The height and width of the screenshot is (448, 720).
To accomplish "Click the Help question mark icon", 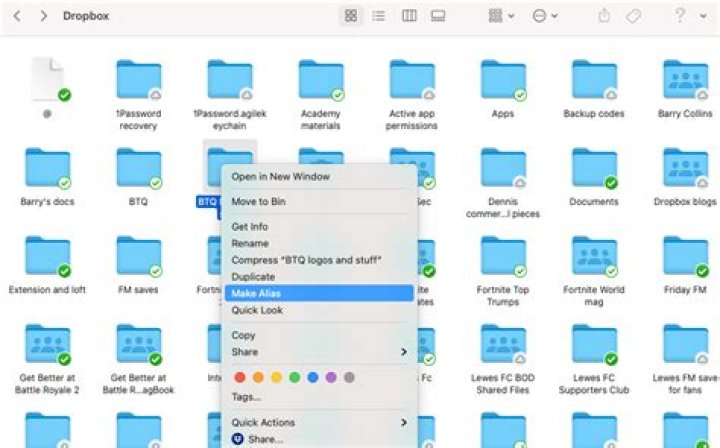I will 679,16.
